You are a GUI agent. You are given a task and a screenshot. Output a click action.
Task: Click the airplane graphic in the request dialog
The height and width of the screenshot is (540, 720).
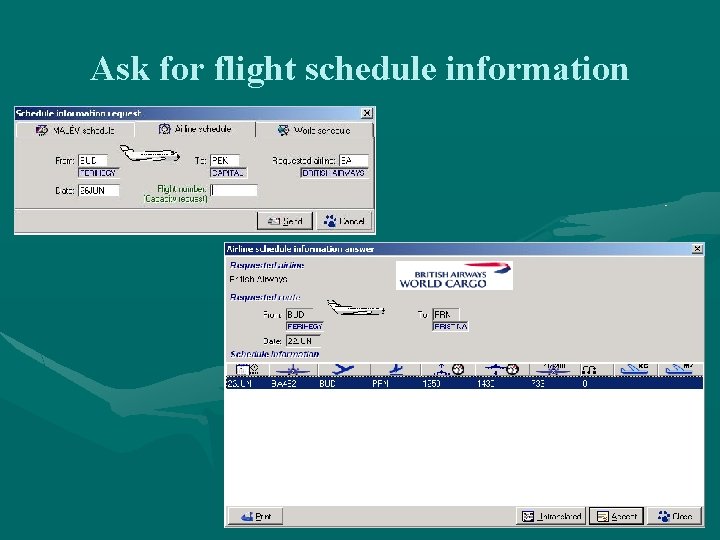click(150, 153)
